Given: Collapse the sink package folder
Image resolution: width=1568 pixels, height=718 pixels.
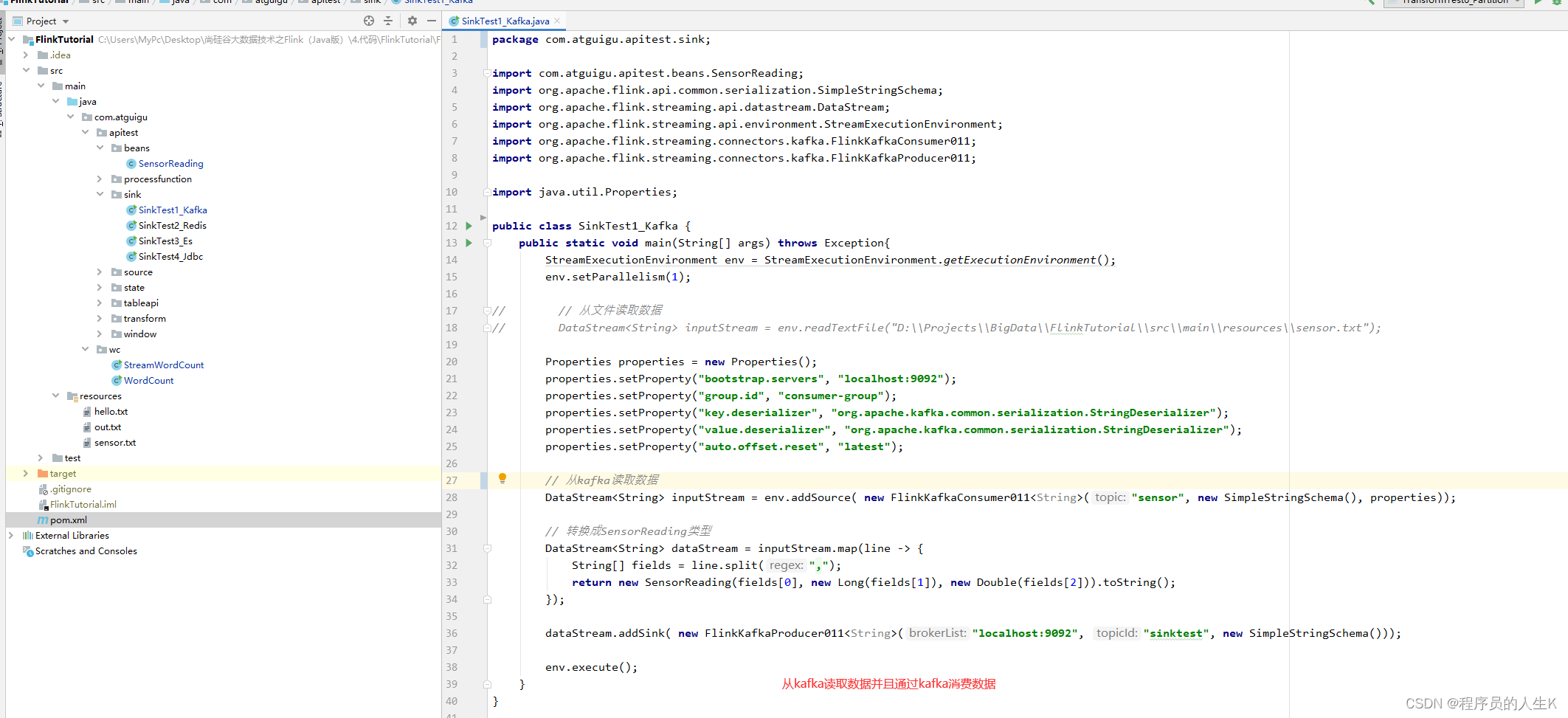Looking at the screenshot, I should pos(100,195).
